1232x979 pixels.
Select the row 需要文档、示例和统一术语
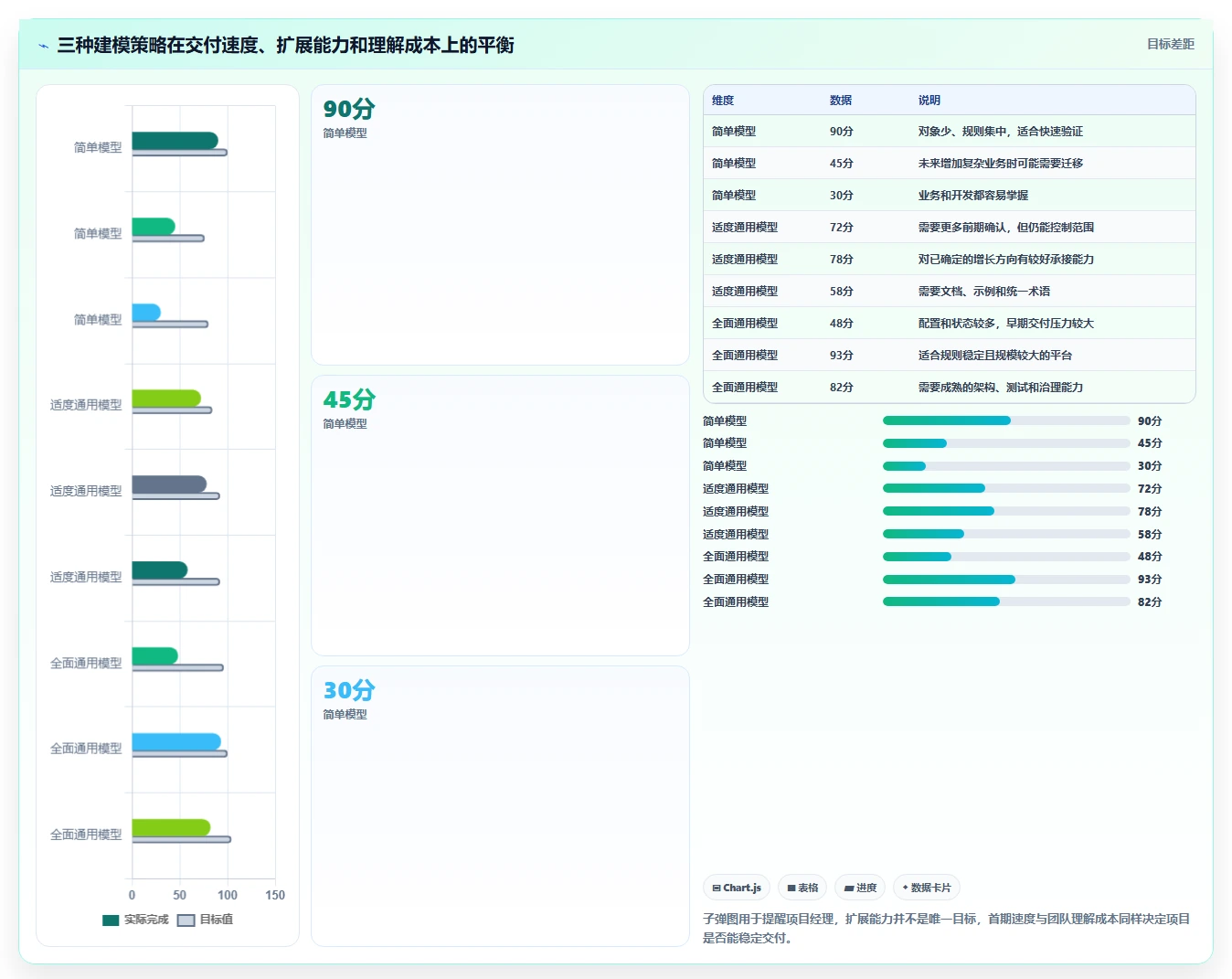click(950, 291)
